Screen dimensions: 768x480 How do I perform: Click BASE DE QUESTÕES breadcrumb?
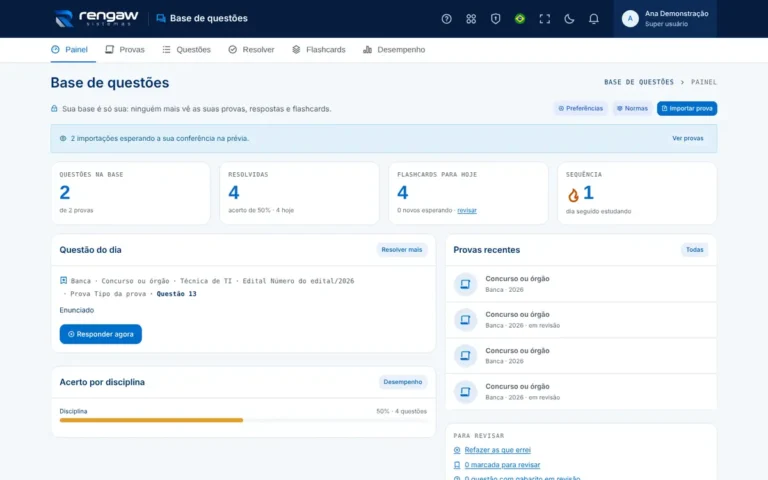(639, 82)
